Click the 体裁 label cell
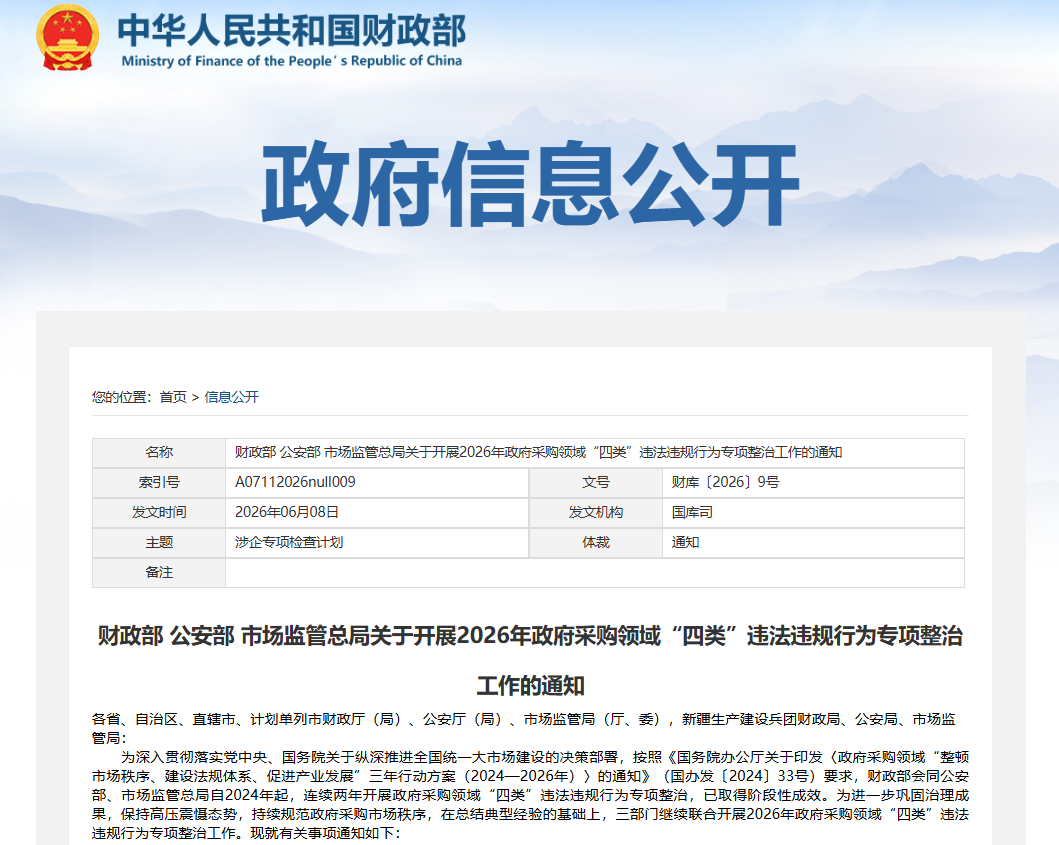Image resolution: width=1059 pixels, height=845 pixels. pyautogui.click(x=596, y=542)
